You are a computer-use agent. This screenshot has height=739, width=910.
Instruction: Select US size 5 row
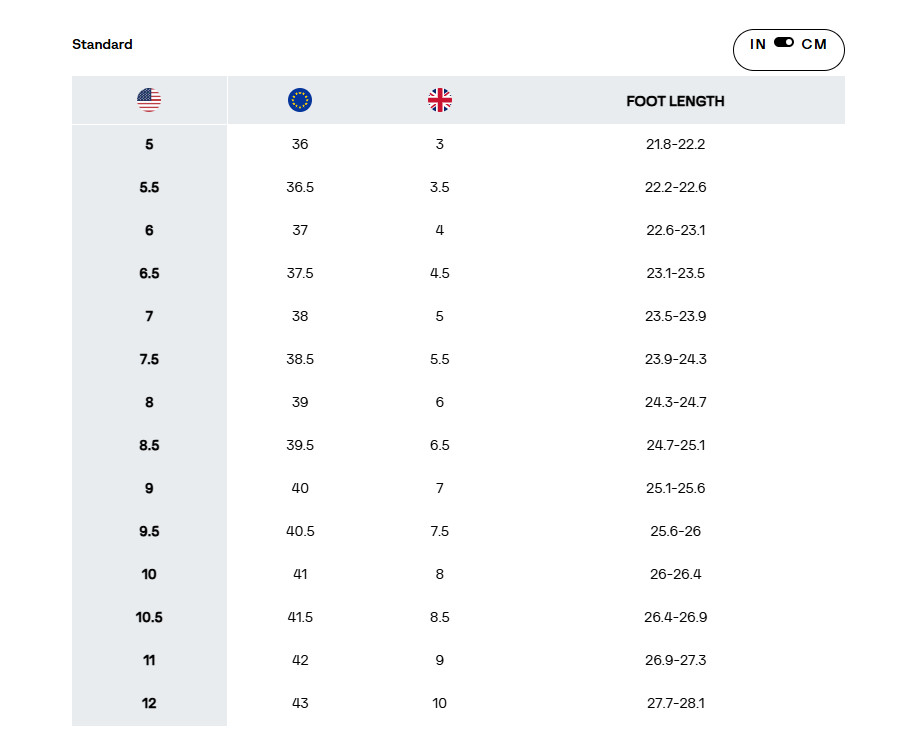point(149,144)
